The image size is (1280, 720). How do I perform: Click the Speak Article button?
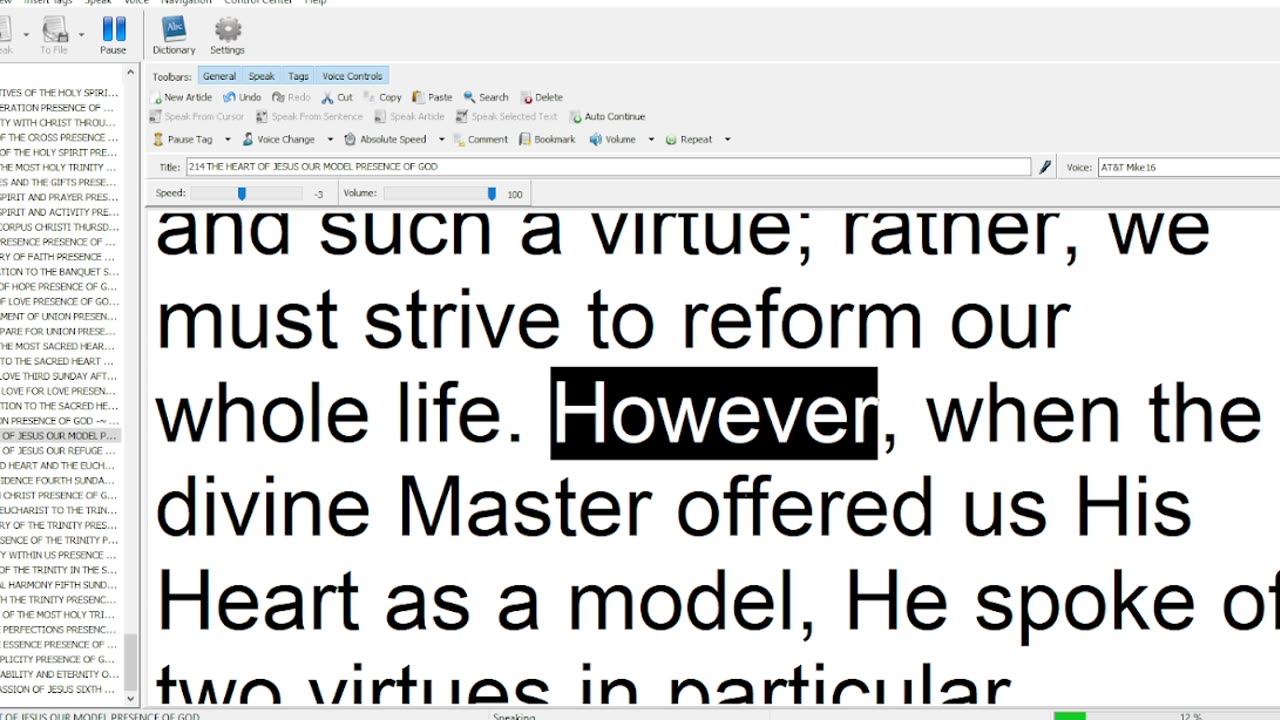410,117
